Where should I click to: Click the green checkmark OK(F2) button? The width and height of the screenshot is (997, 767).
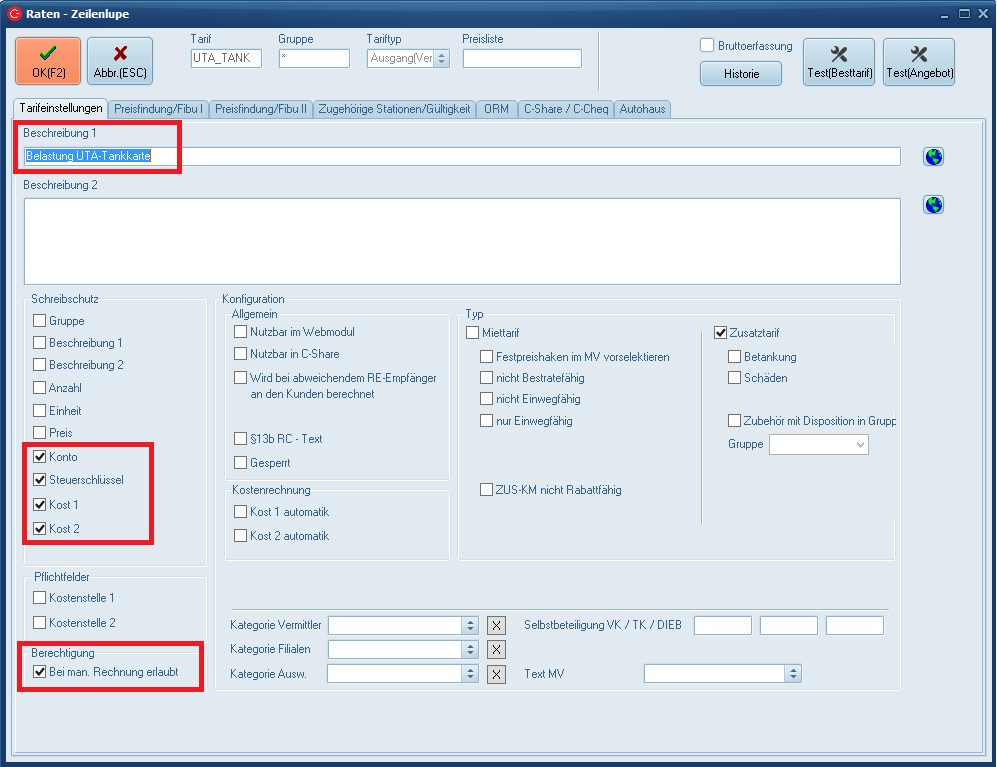point(47,61)
